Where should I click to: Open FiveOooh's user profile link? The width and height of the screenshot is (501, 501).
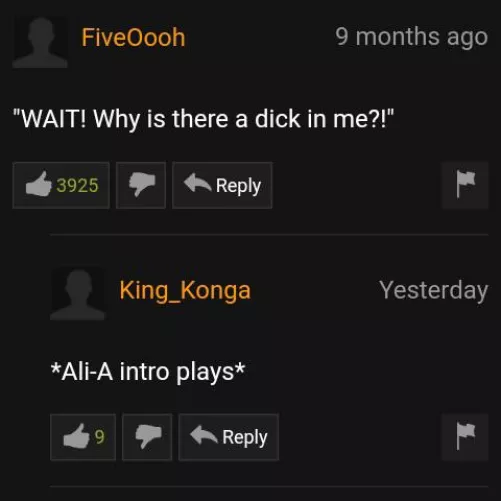click(133, 37)
